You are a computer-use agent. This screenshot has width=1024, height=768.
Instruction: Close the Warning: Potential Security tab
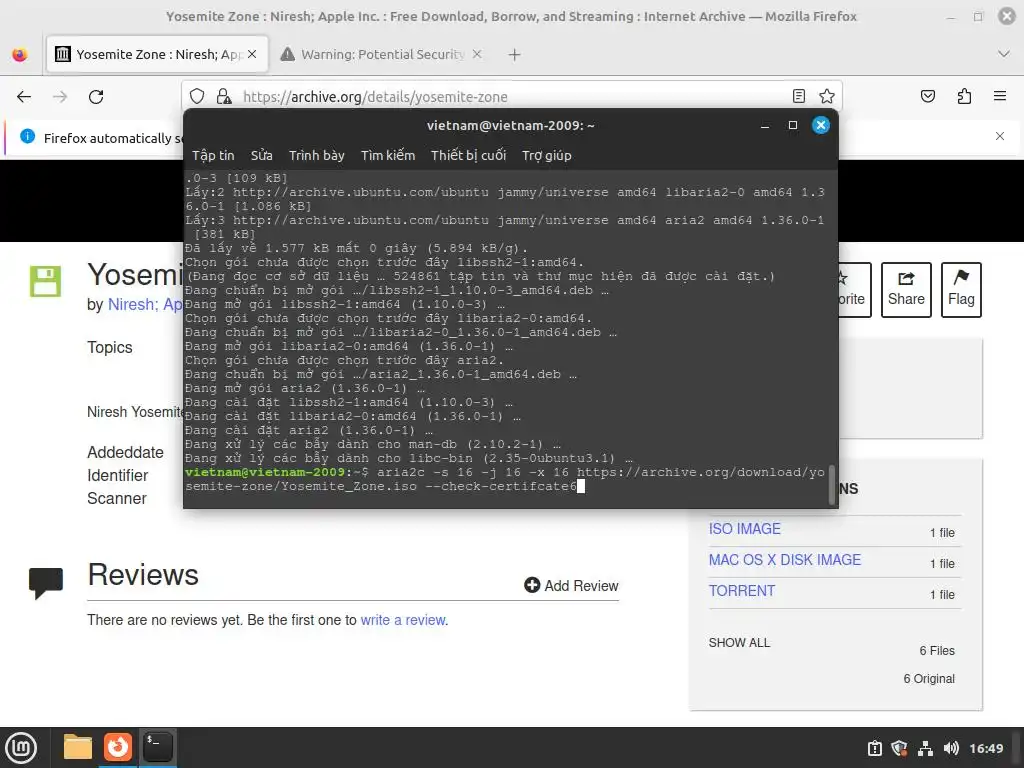[477, 54]
